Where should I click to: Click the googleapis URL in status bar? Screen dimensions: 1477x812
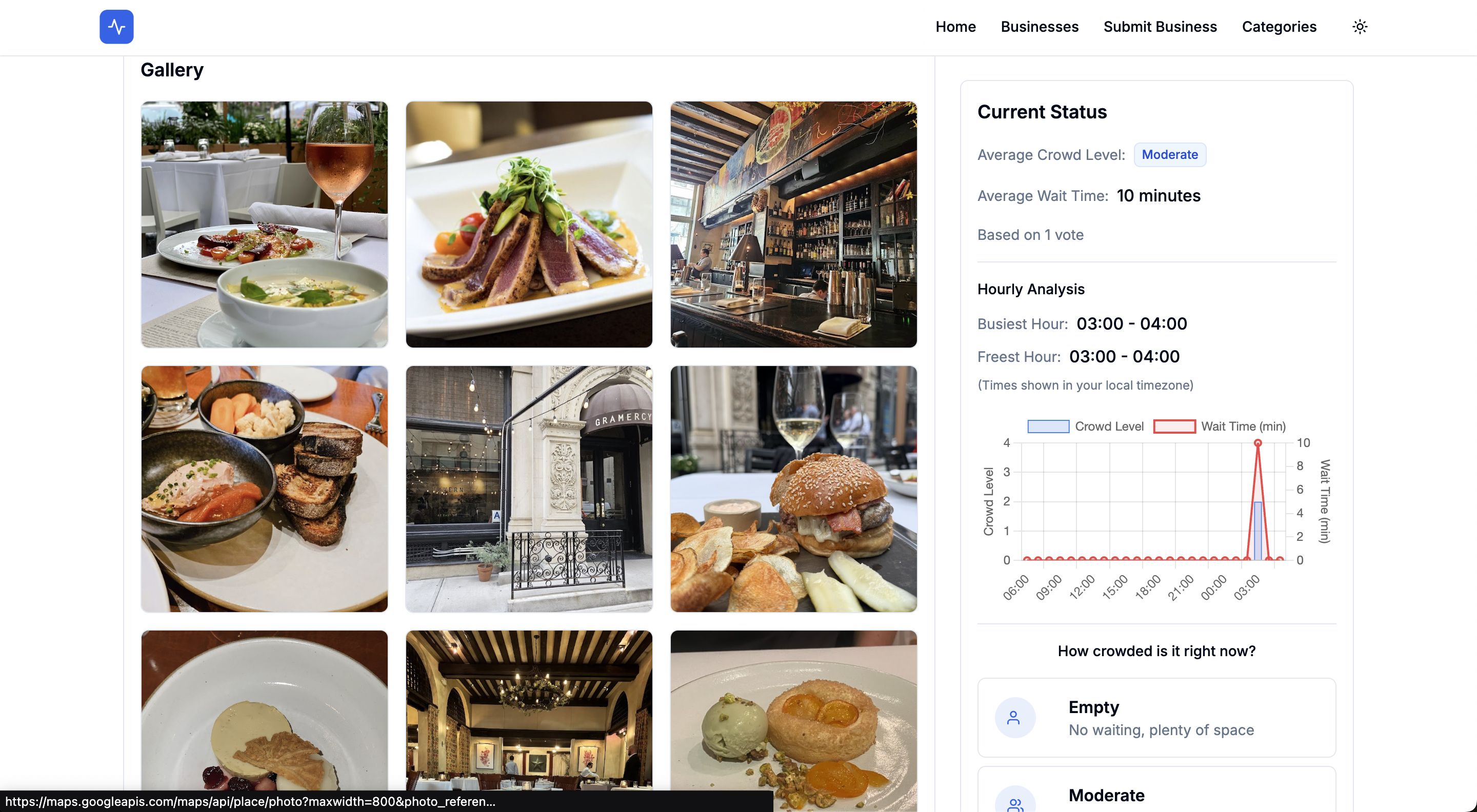coord(251,802)
